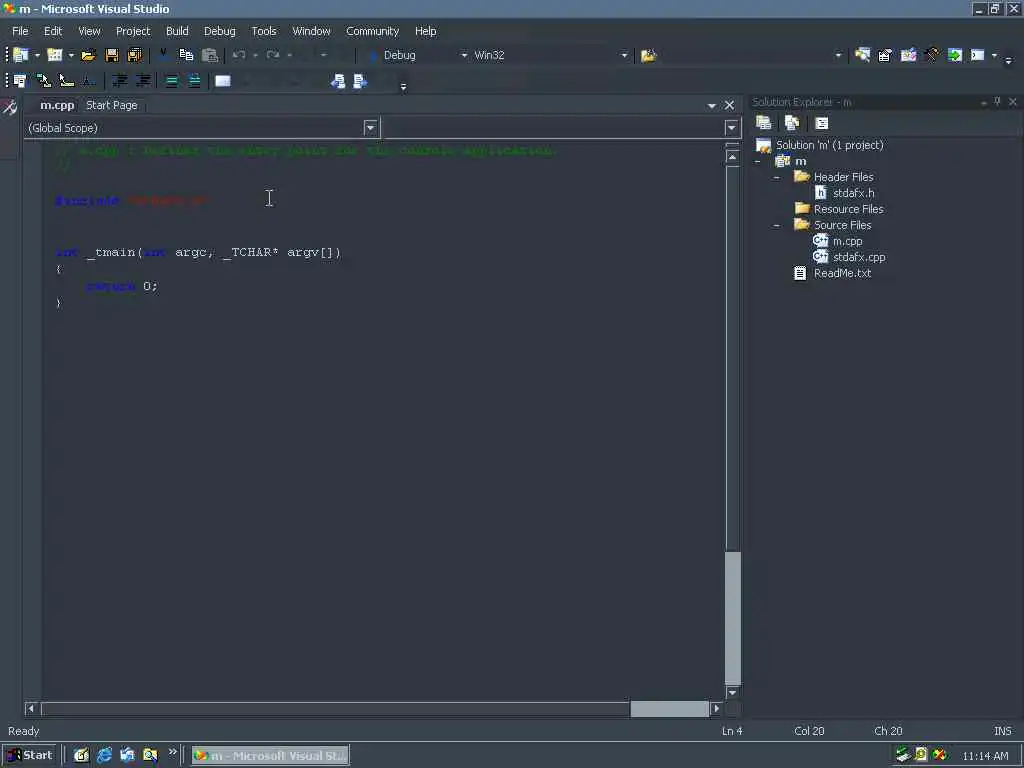Collapse the Header Files folder node
Image resolution: width=1024 pixels, height=768 pixels.
(776, 177)
